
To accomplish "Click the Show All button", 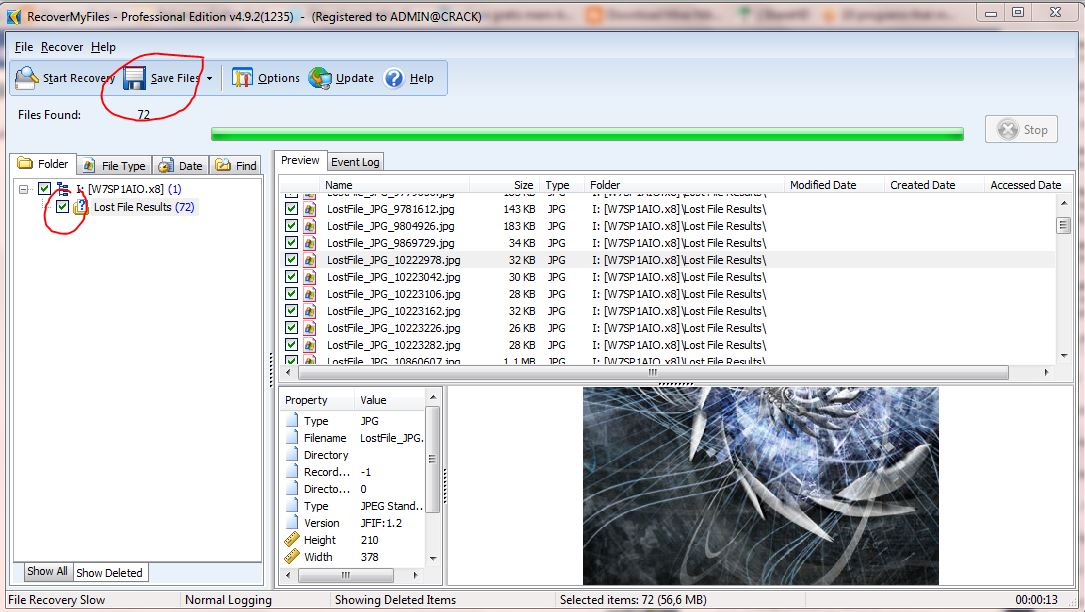I will pyautogui.click(x=47, y=572).
